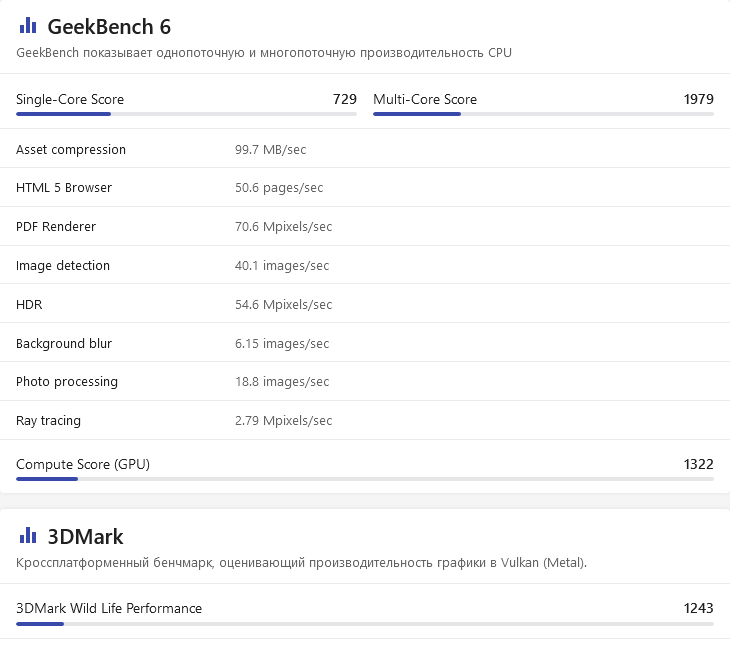The image size is (730, 649).
Task: Select the Ray tracing row label
Action: pos(50,421)
